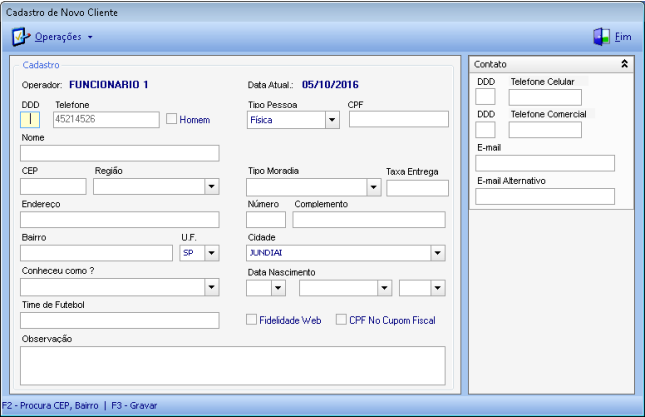Click the Fim button label

pyautogui.click(x=623, y=37)
